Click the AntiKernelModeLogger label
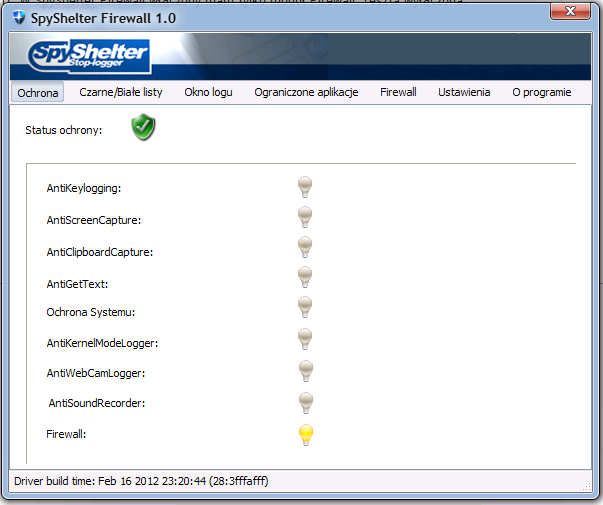The width and height of the screenshot is (603, 505). [102, 343]
